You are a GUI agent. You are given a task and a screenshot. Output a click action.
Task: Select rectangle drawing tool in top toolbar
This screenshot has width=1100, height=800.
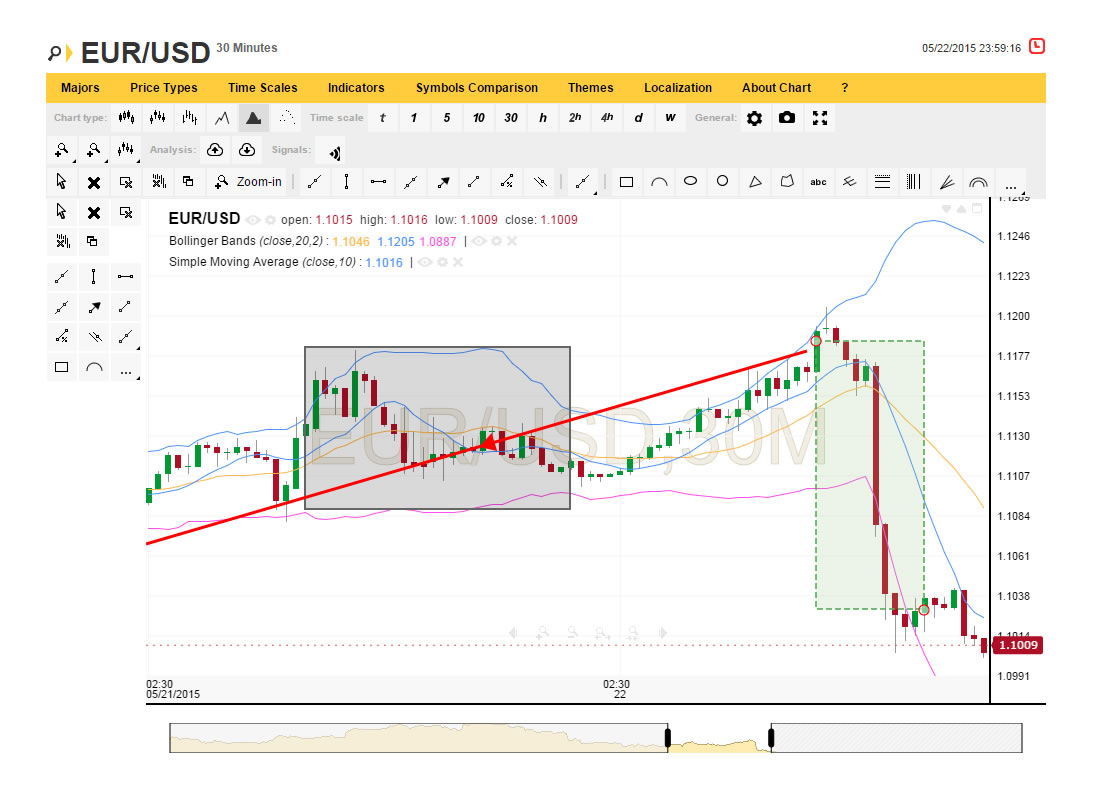pos(626,182)
